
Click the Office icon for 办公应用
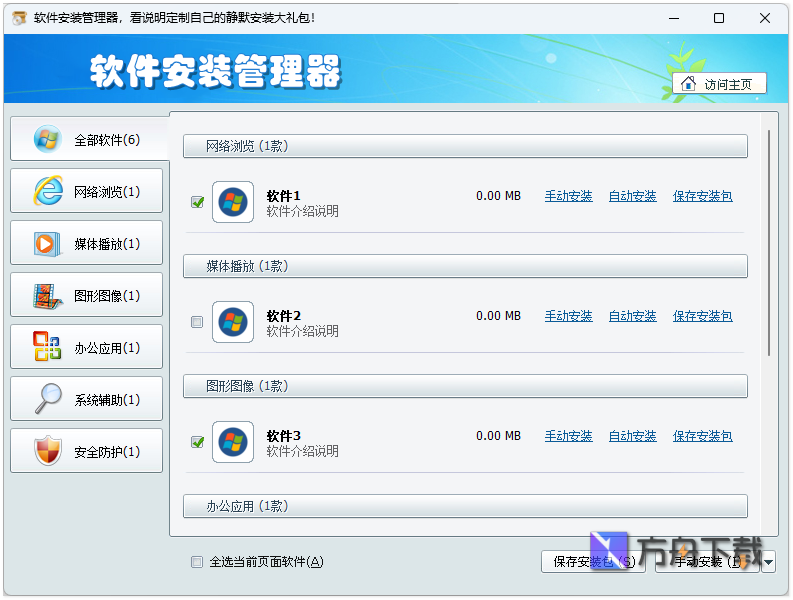point(47,347)
